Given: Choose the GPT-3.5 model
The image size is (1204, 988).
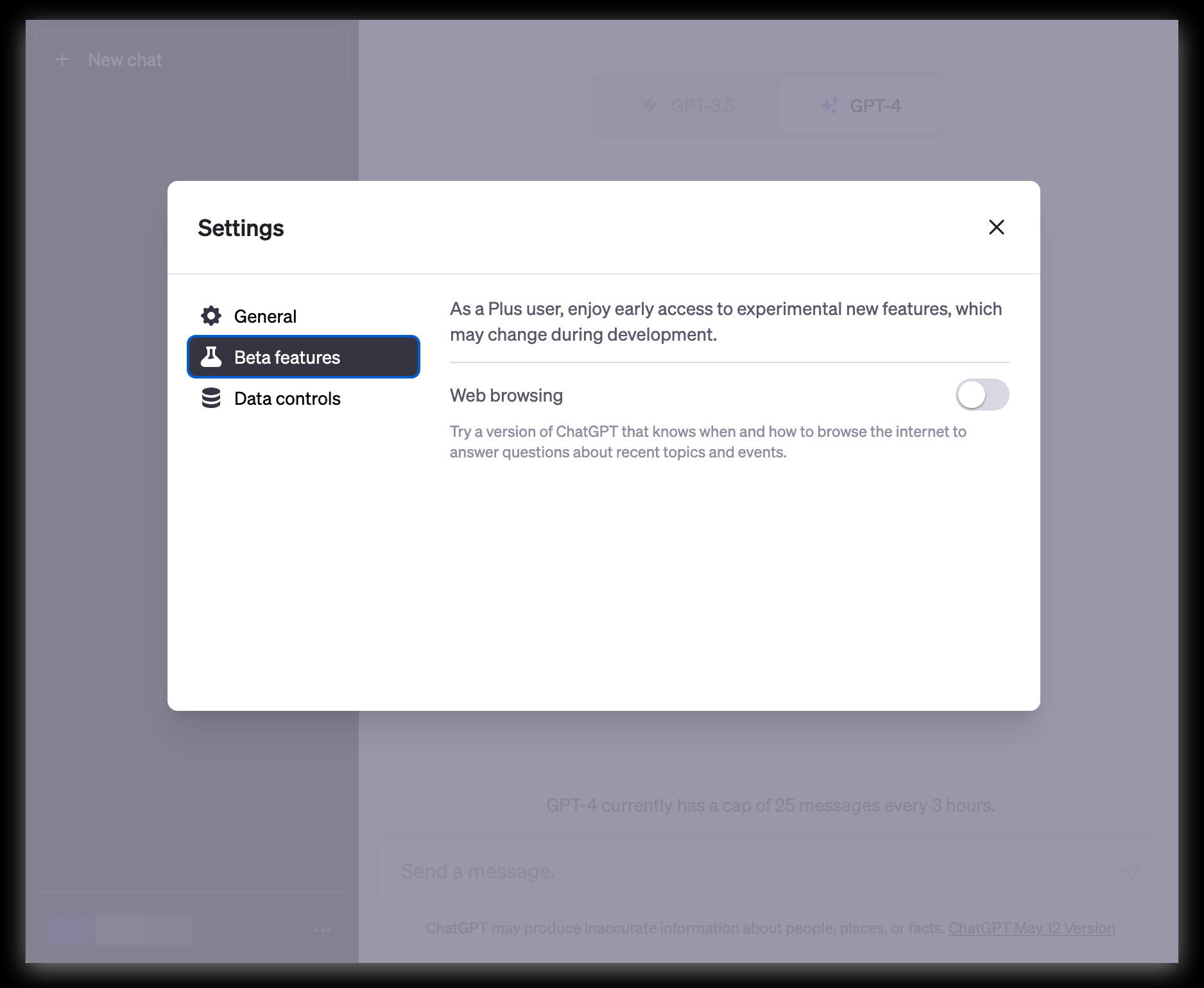Looking at the screenshot, I should [x=688, y=105].
